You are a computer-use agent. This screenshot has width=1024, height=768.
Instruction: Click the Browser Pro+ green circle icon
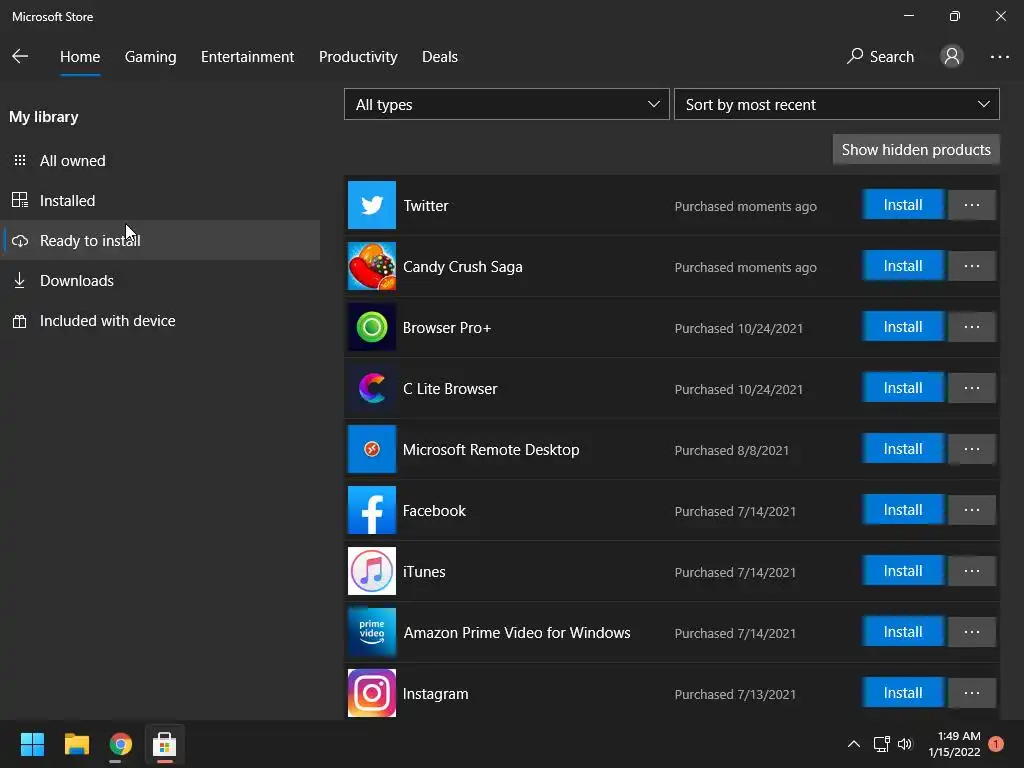tap(372, 327)
